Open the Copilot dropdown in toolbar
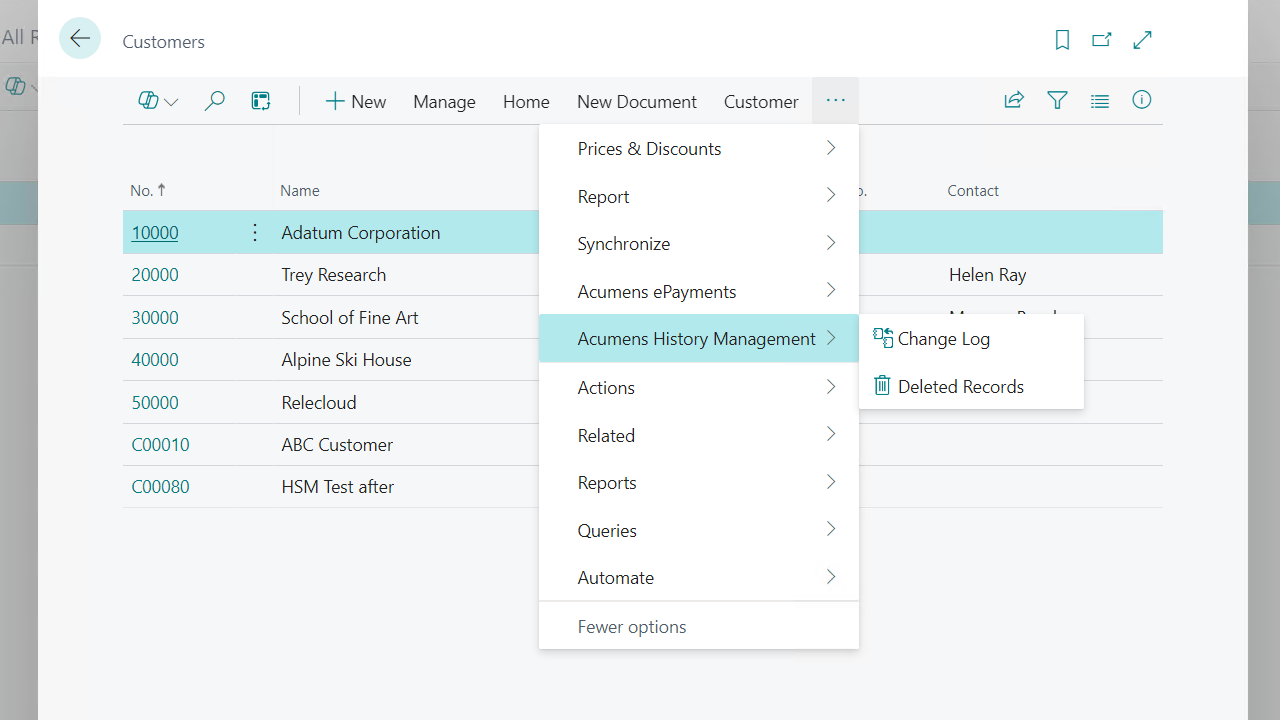Screen dimensions: 1280x720 [158, 101]
